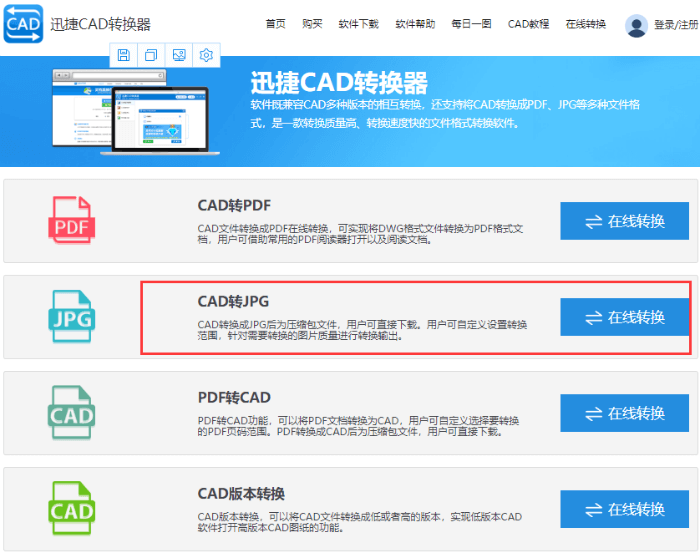Viewport: 700px width, 557px height.
Task: Click the save icon in floating toolbar
Action: [124, 55]
